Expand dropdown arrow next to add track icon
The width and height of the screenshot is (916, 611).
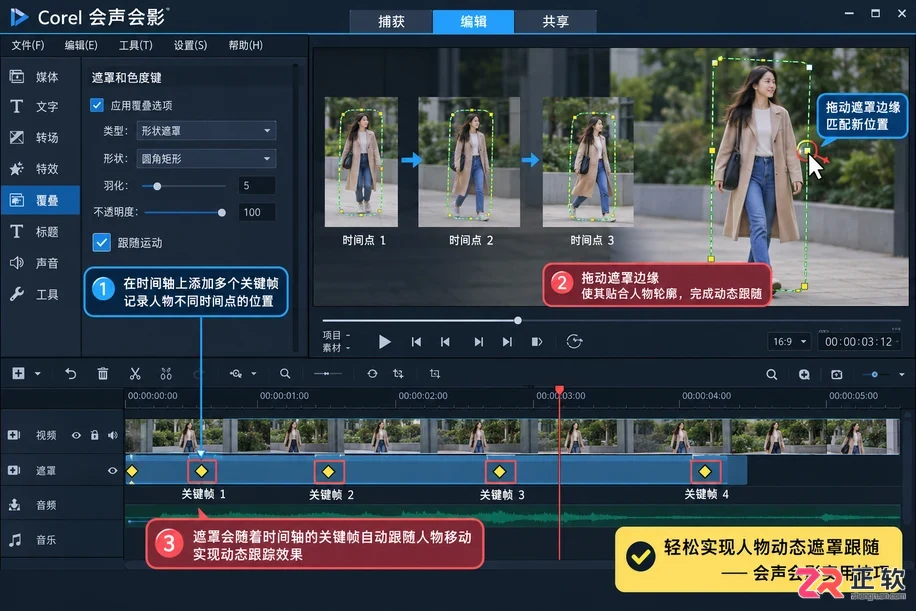[37, 374]
